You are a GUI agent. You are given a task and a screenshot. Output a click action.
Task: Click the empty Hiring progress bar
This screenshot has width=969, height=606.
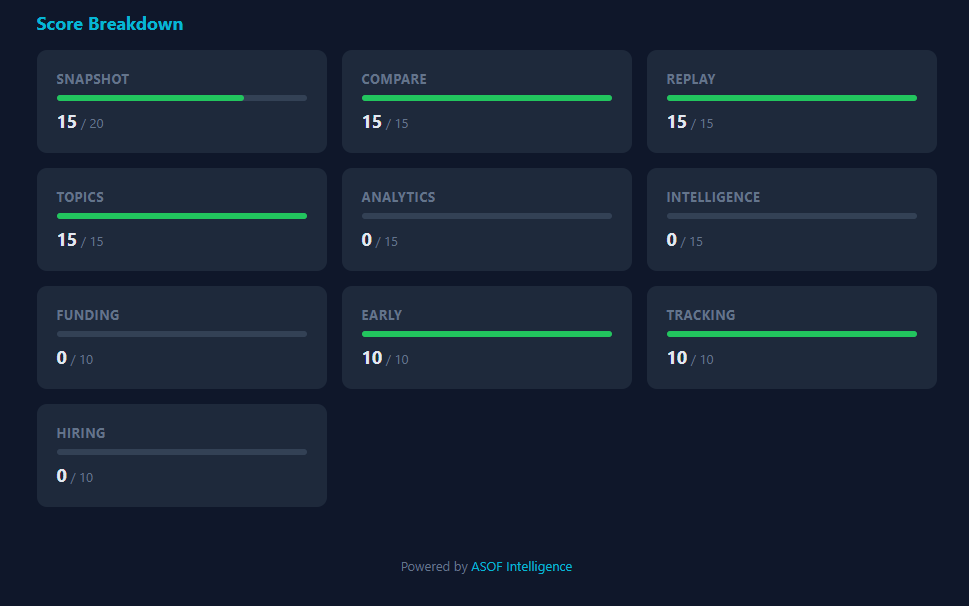[x=182, y=452]
